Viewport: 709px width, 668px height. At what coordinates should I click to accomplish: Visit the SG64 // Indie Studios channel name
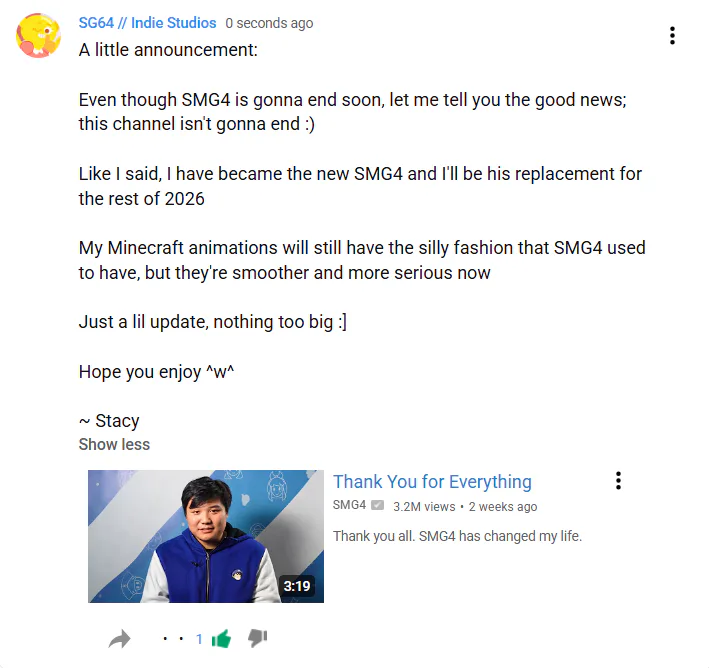147,23
